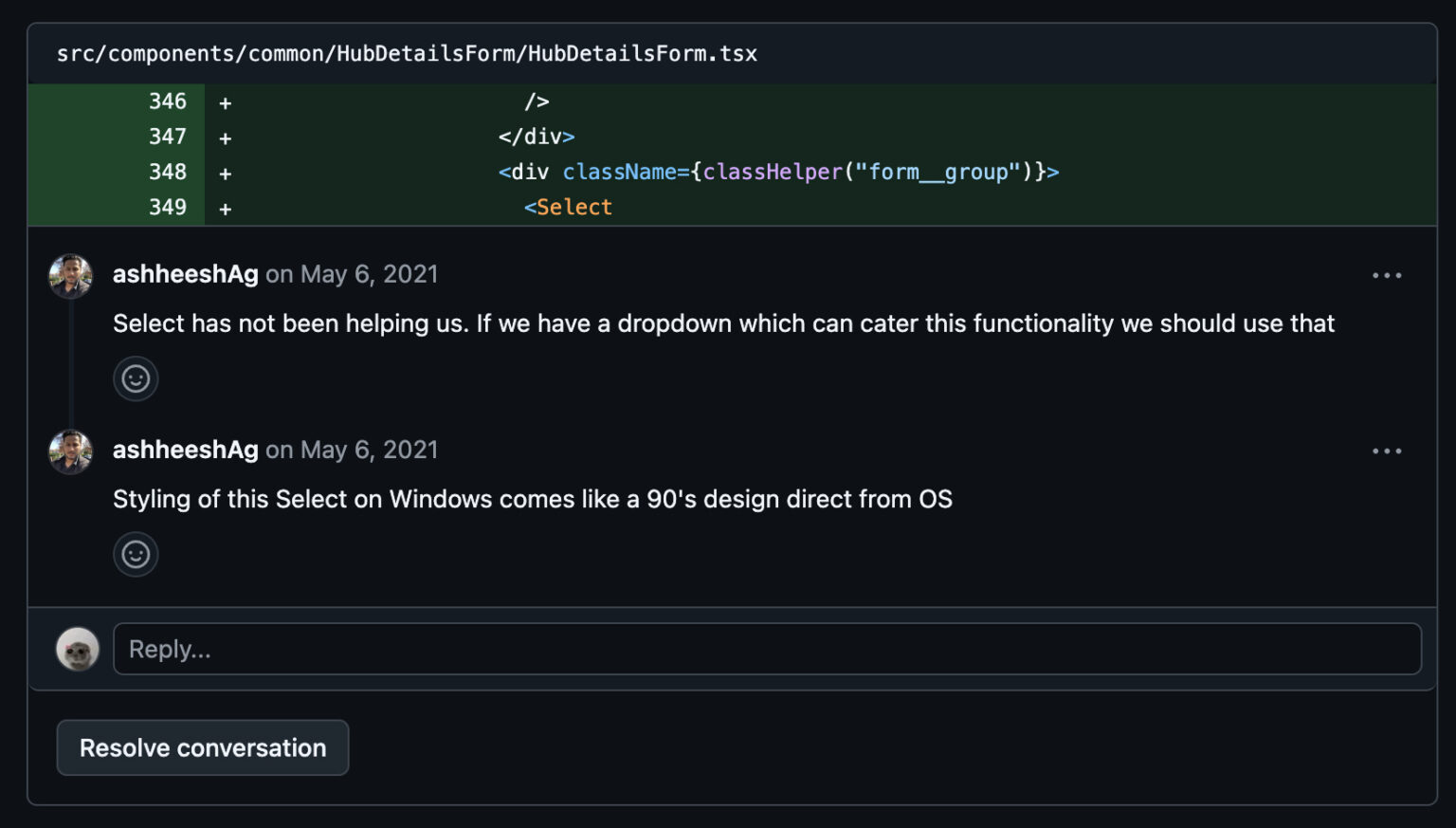
Task: Click your own avatar beside the reply box
Action: tap(78, 649)
